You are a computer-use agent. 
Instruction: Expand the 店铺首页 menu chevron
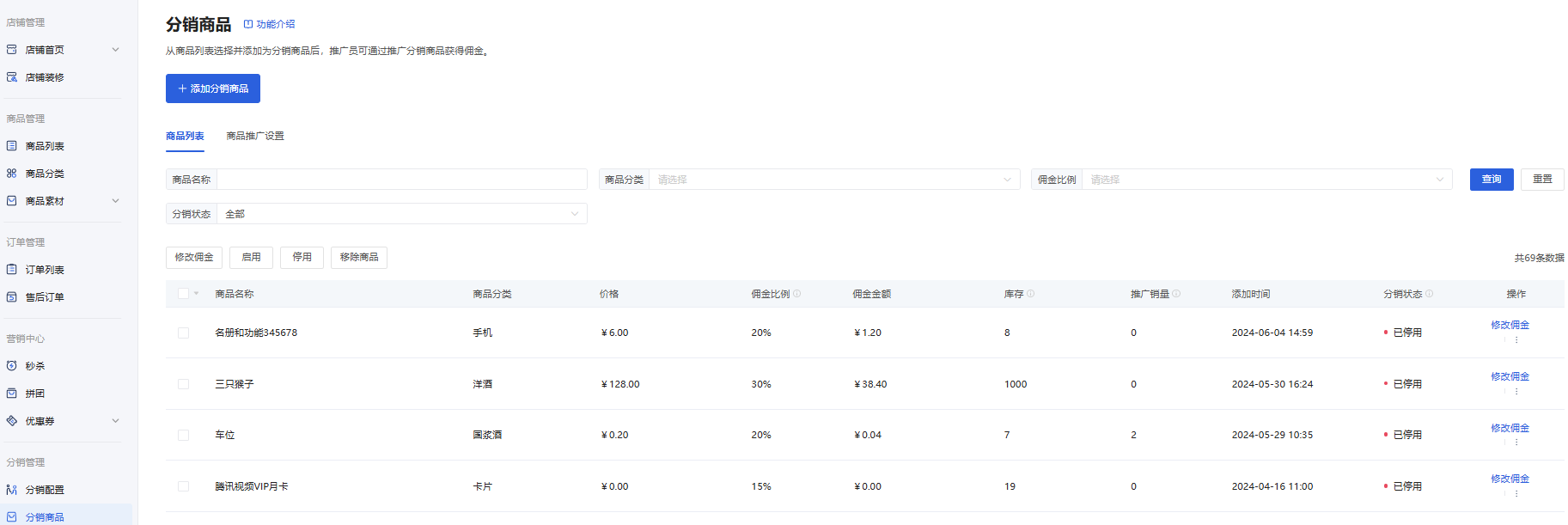pos(116,50)
